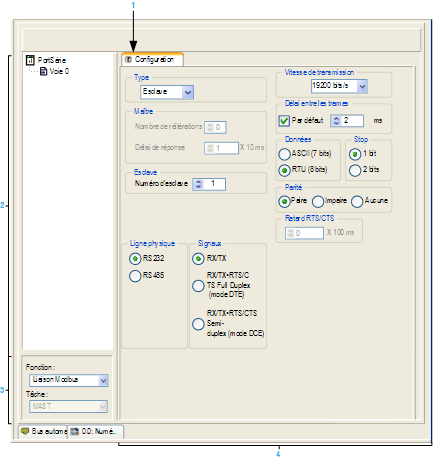The image size is (433, 460).
Task: Open the 19200 bits/s transmission speed dropdown
Action: [339, 86]
